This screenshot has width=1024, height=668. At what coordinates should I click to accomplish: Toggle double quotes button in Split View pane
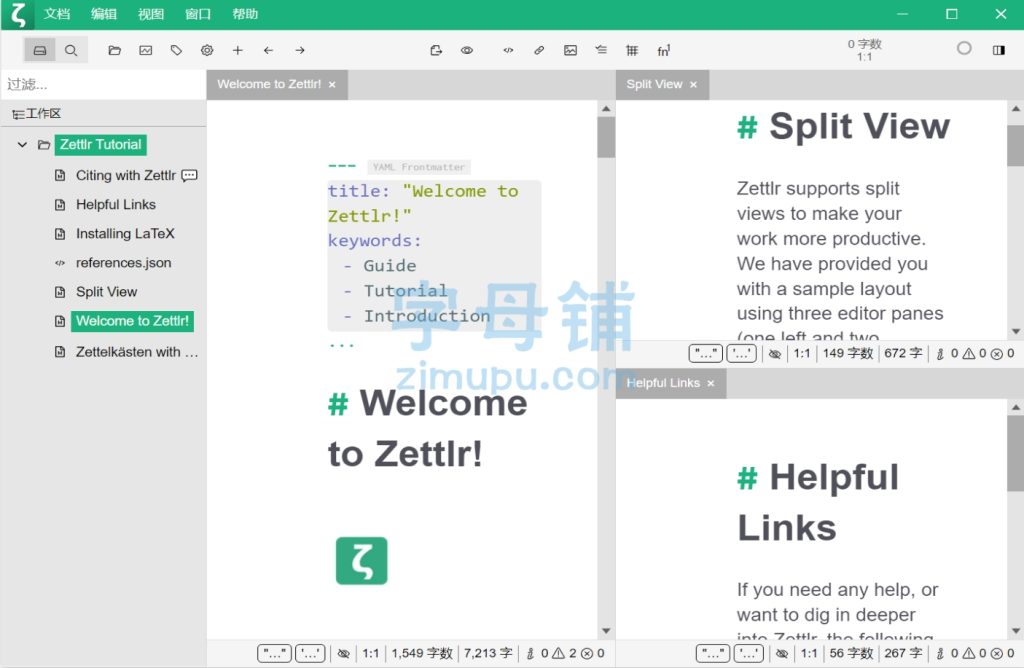pos(705,353)
